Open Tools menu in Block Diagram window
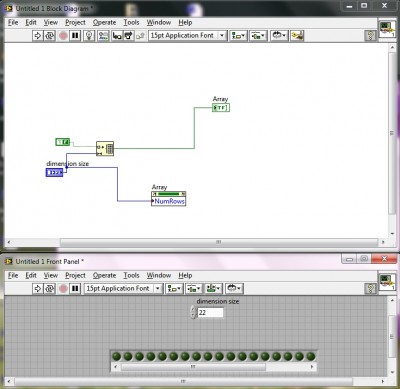The width and height of the screenshot is (400, 389). 131,22
